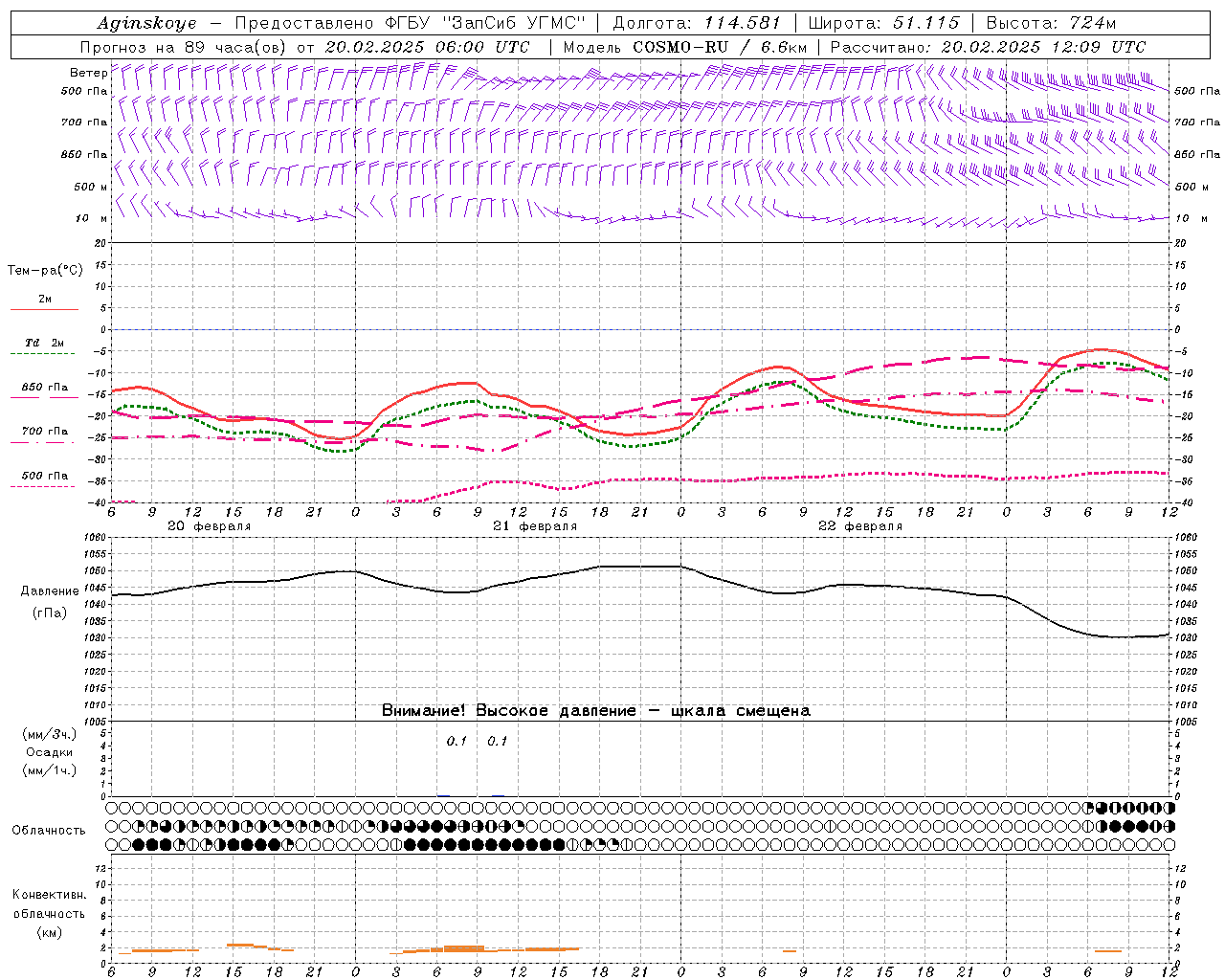Click the left 700 гПа wind level label
The height and width of the screenshot is (980, 1225).
tap(84, 122)
